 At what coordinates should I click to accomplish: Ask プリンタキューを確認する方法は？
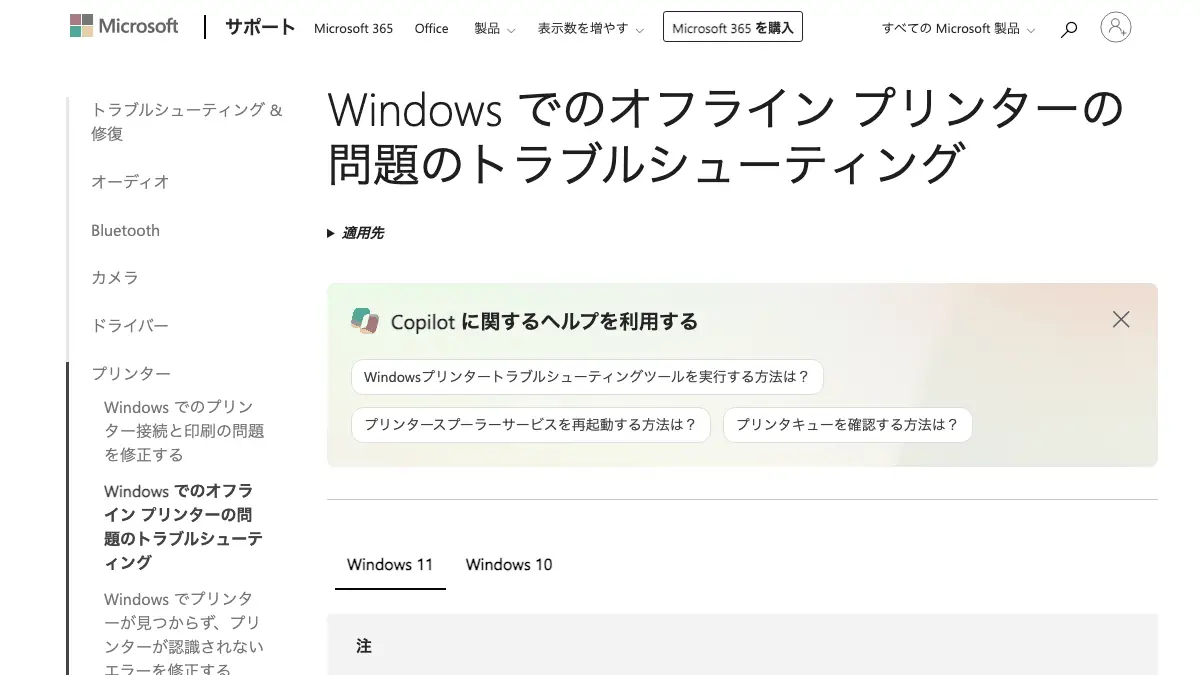click(847, 424)
